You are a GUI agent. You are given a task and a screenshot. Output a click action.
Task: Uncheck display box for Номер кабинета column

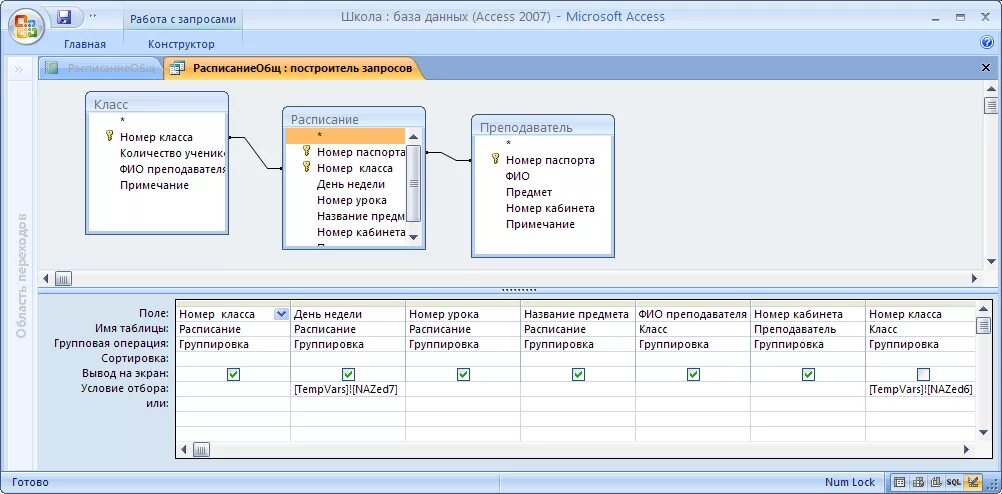tap(808, 374)
